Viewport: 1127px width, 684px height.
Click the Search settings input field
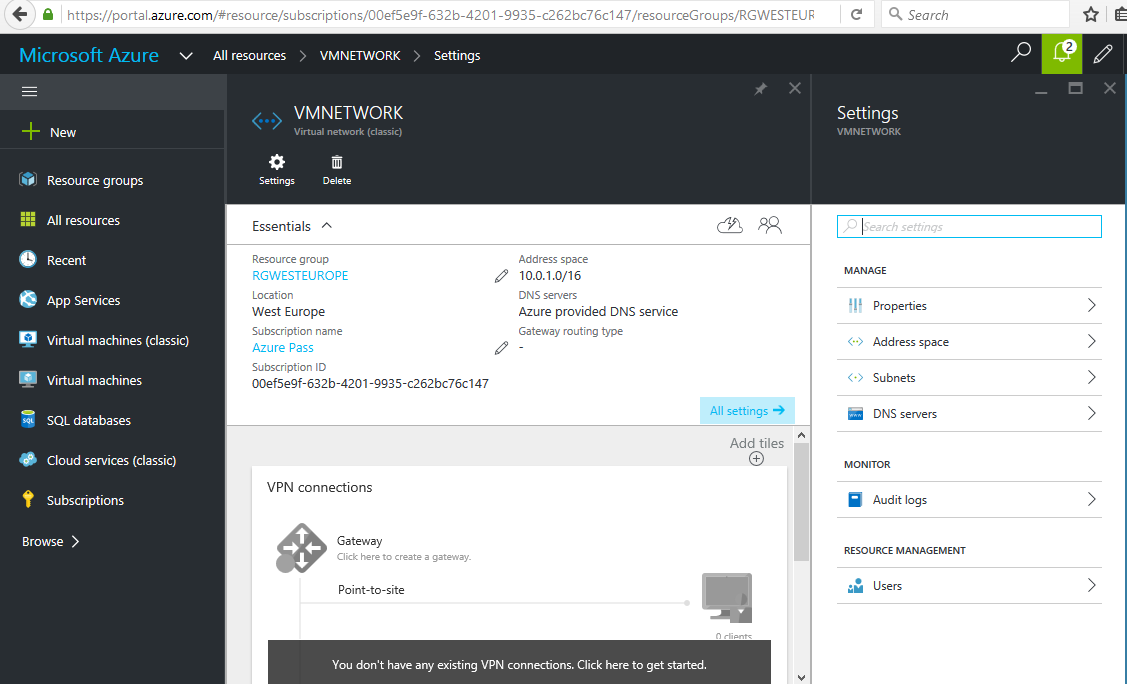pyautogui.click(x=969, y=226)
